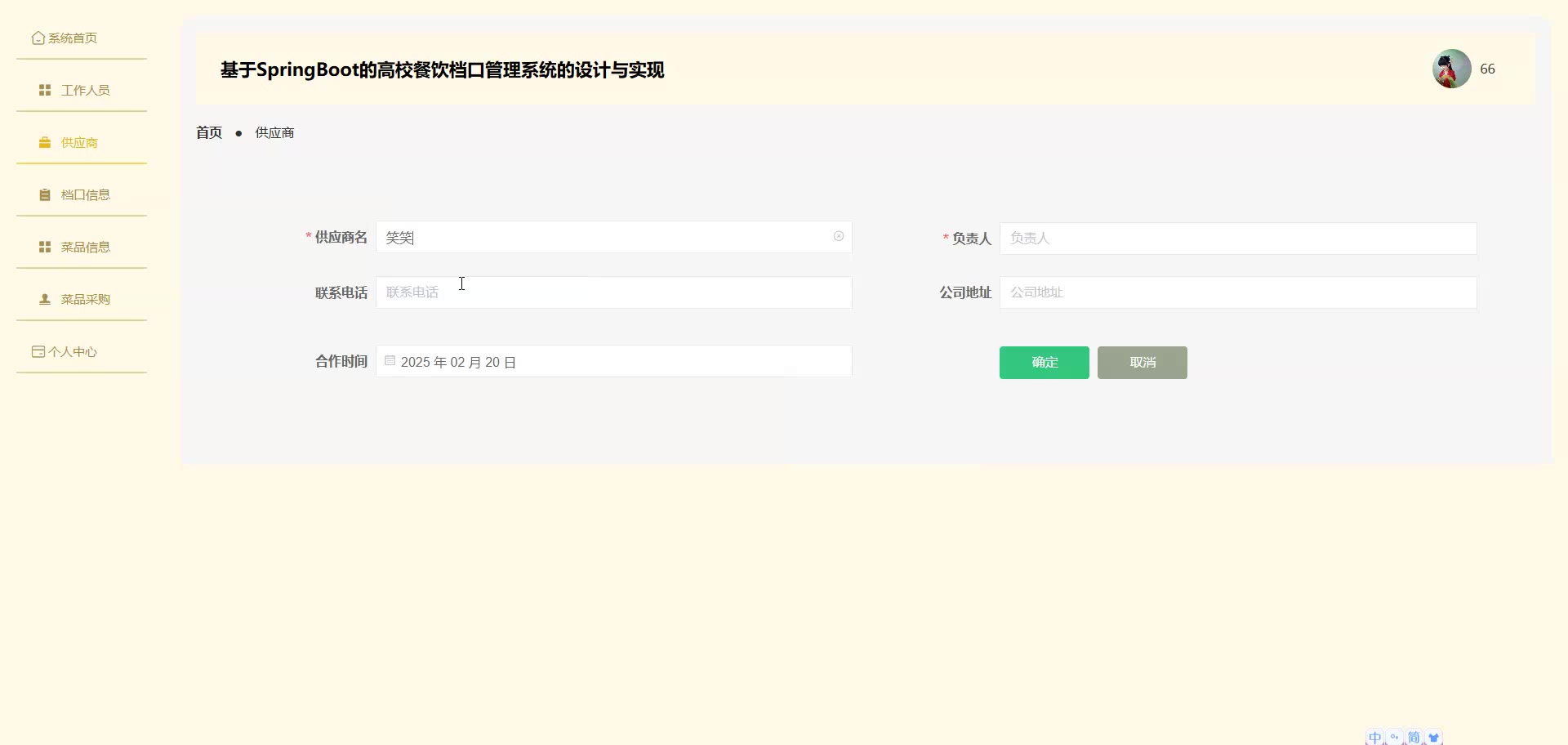Click the system title 基于SpringBoot的高校餐饮档口管理系统的设计与实现
The height and width of the screenshot is (745, 1568).
(x=443, y=70)
